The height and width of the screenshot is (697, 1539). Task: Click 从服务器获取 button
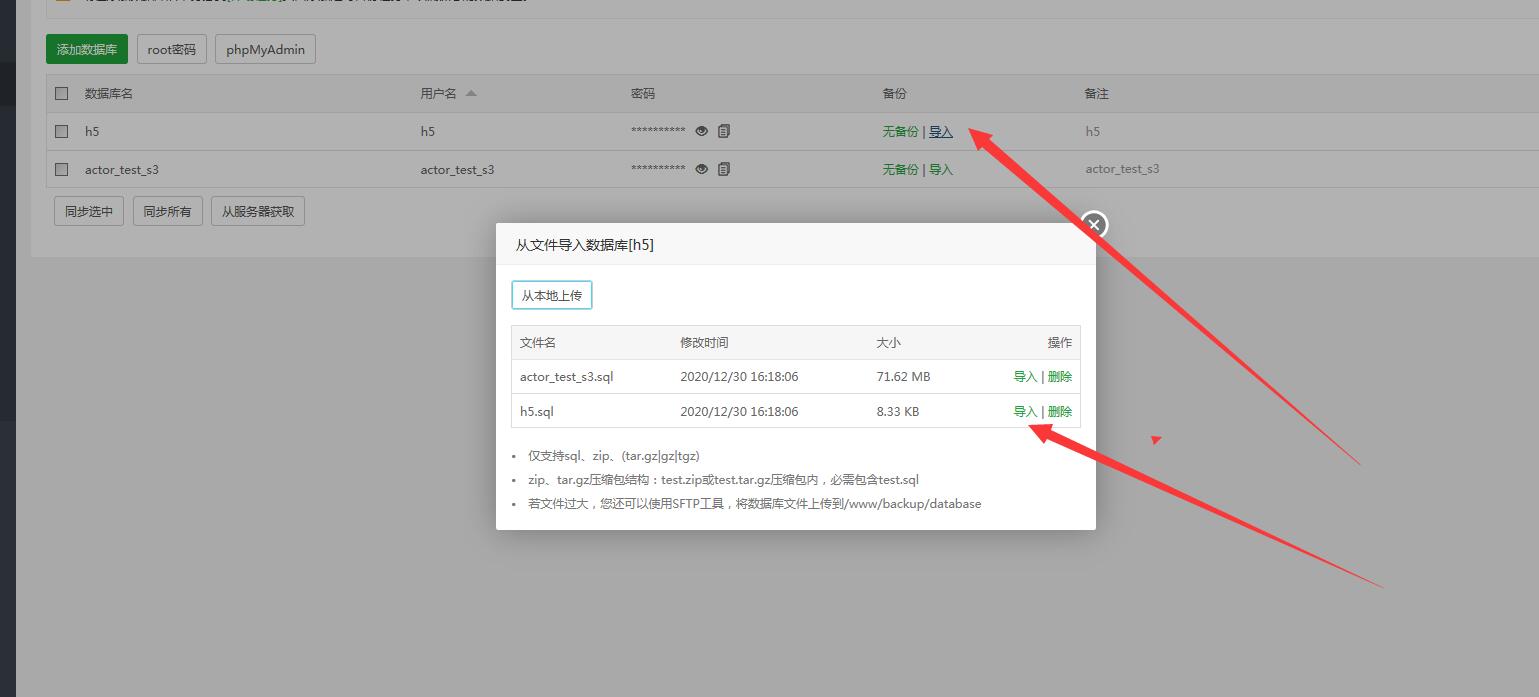258,211
